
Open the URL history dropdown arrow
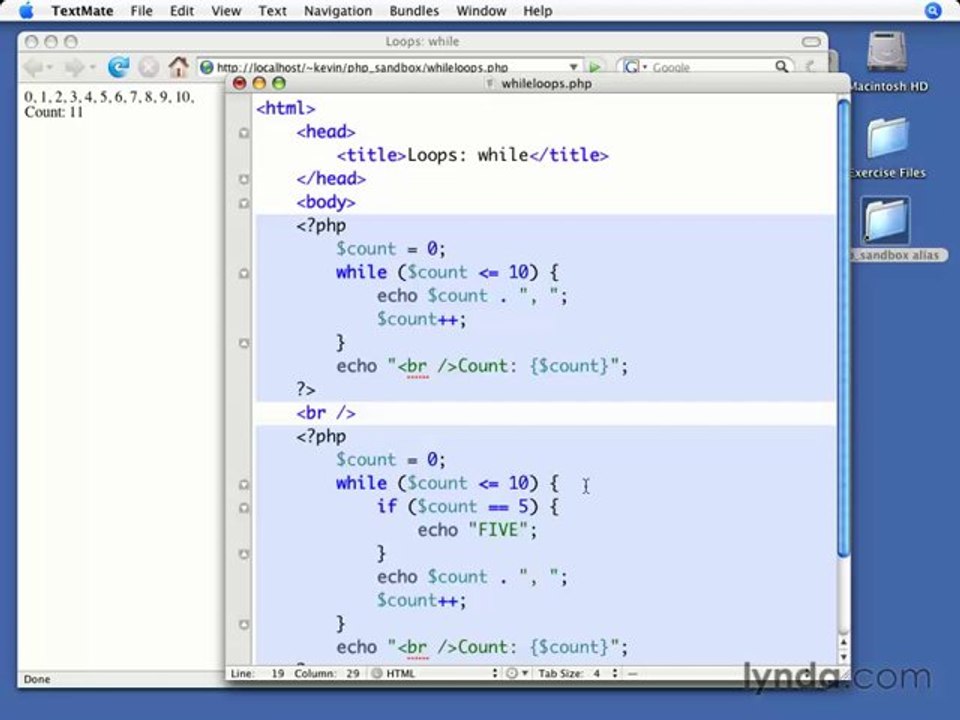[x=574, y=67]
